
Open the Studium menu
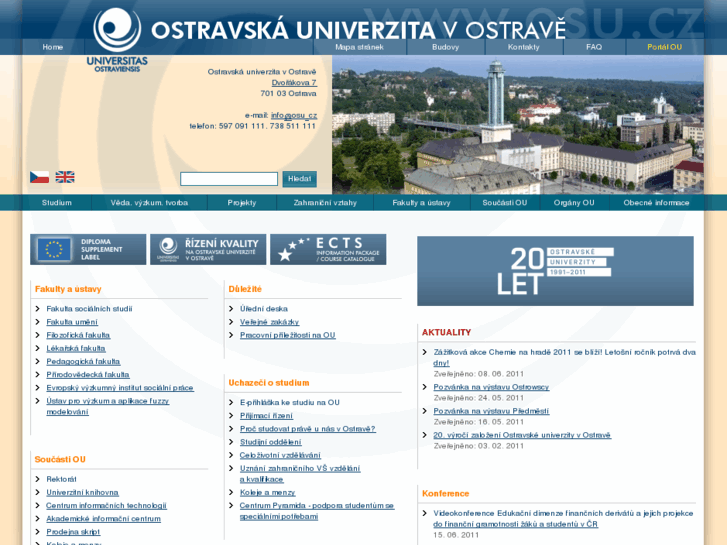coord(57,203)
